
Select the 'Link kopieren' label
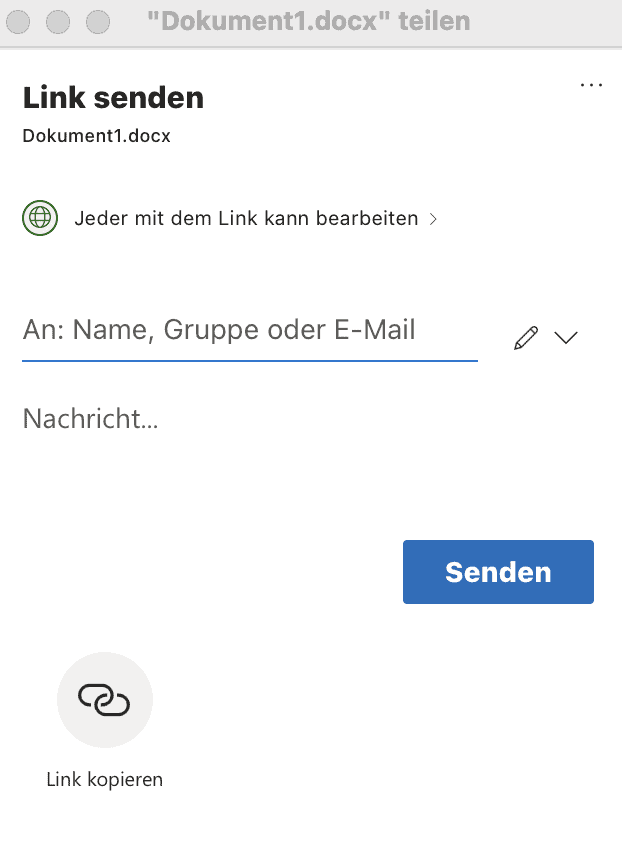click(104, 779)
